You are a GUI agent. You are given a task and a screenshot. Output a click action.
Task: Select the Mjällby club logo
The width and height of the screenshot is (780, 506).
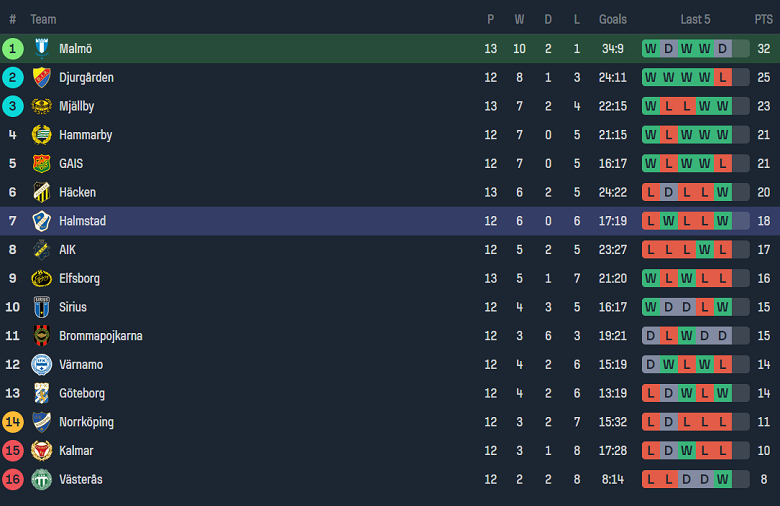point(42,106)
